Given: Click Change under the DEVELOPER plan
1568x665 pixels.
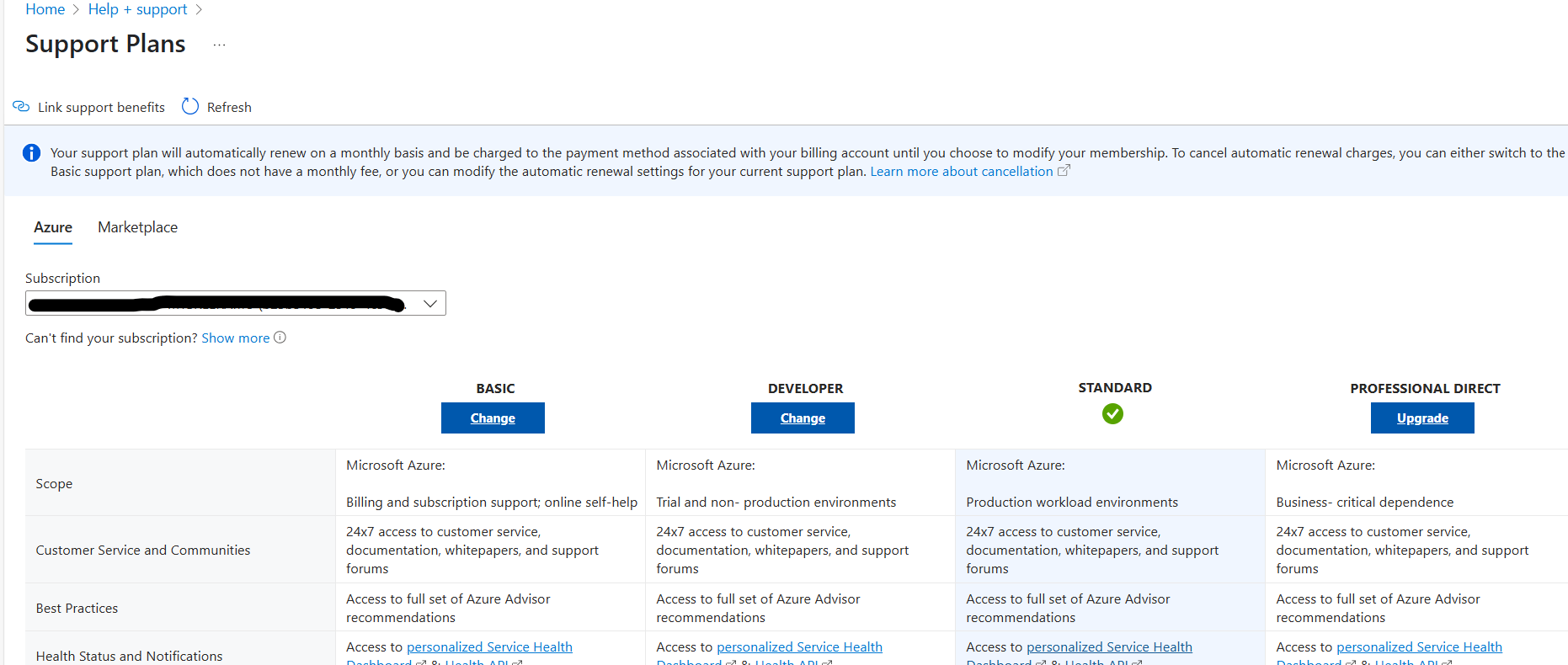Looking at the screenshot, I should pos(803,418).
